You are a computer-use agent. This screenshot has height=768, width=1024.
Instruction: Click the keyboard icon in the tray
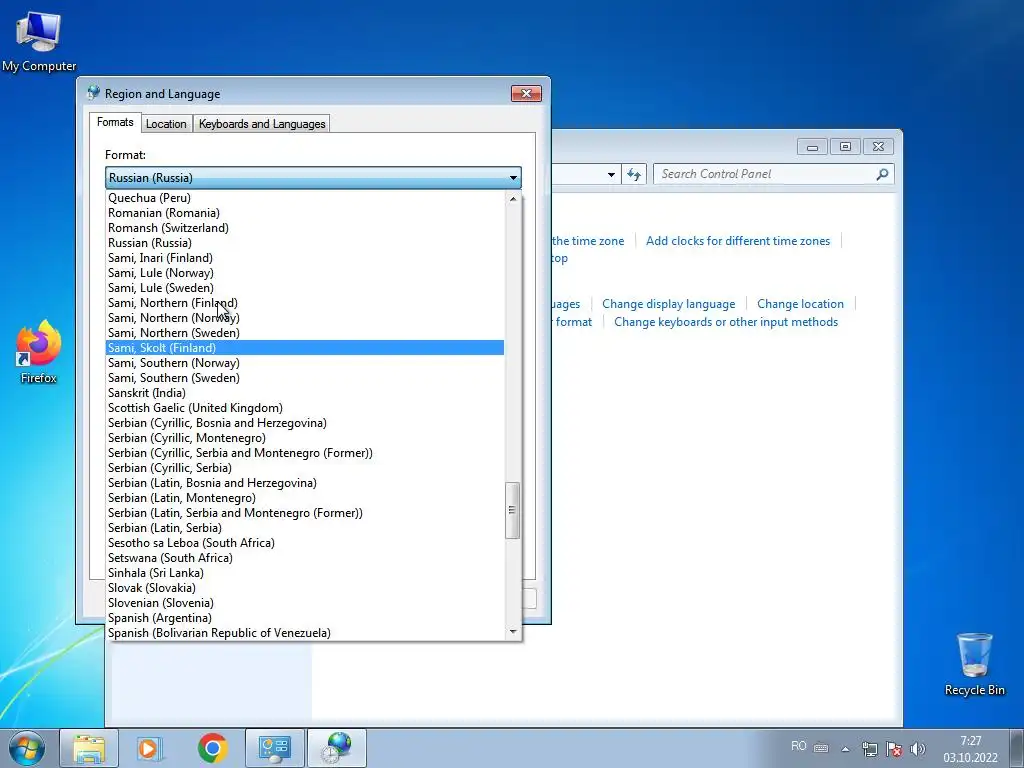point(821,748)
